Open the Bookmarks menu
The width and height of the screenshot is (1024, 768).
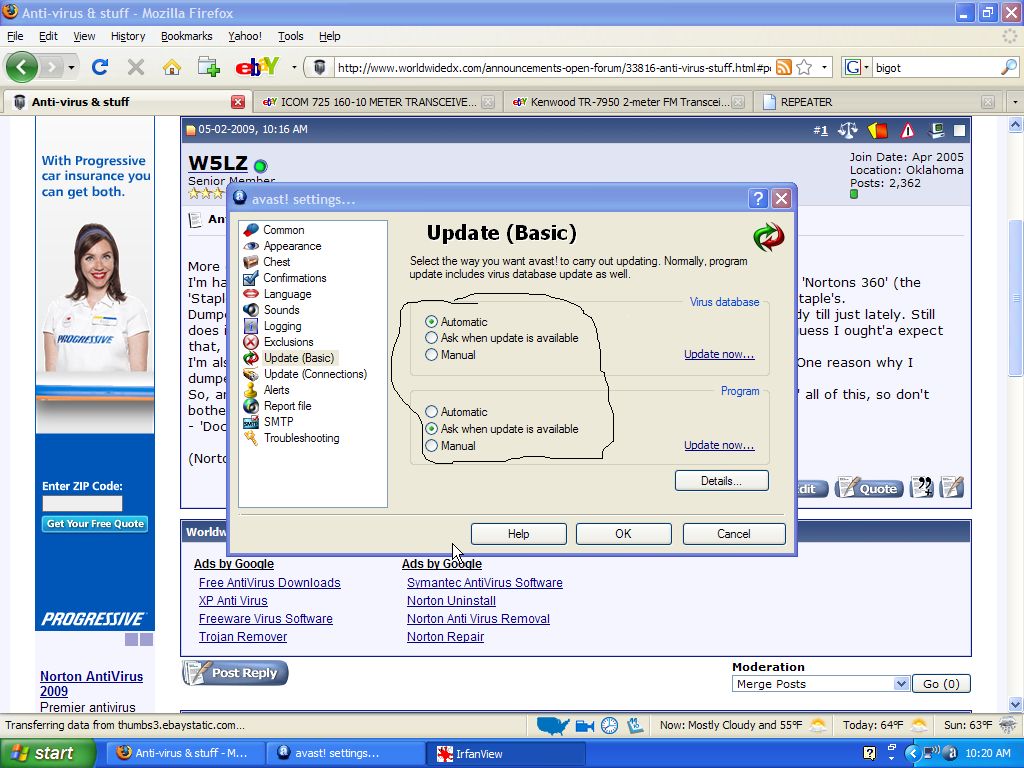[x=186, y=36]
